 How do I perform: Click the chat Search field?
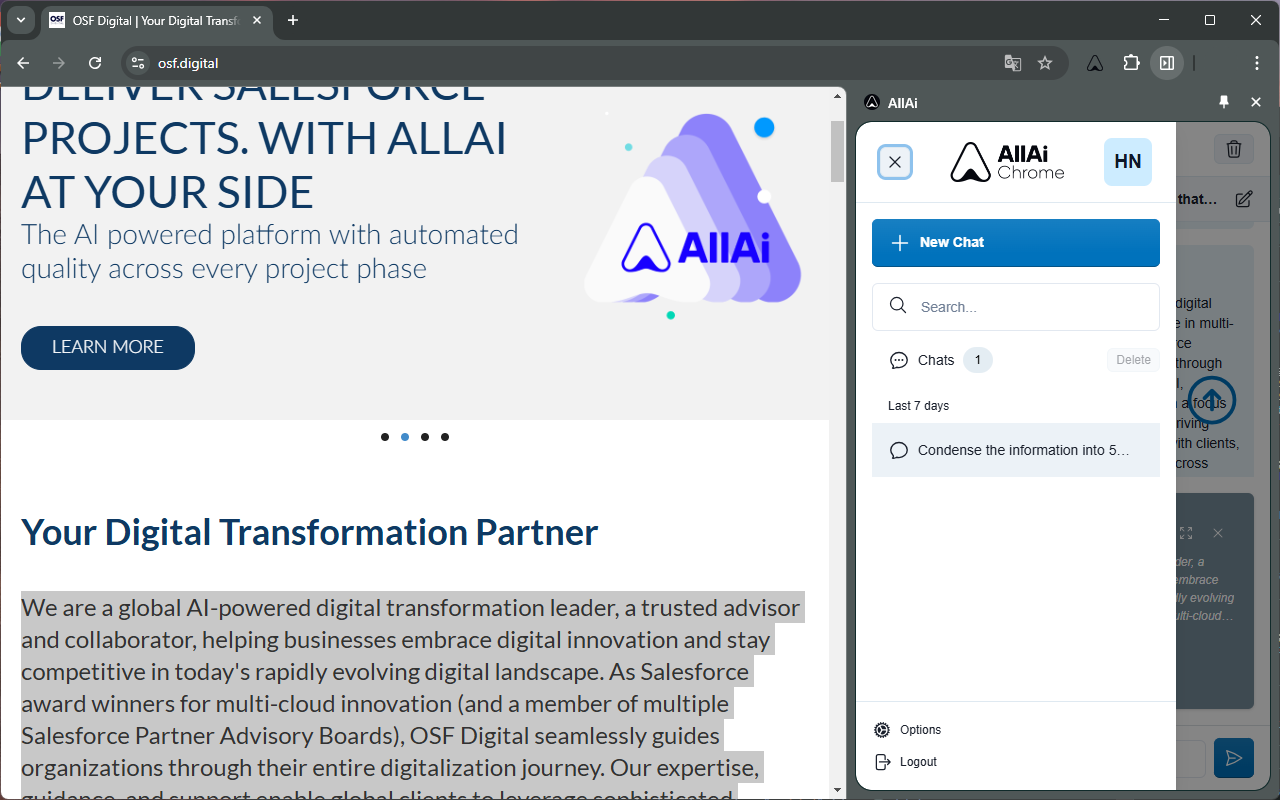pos(1016,307)
